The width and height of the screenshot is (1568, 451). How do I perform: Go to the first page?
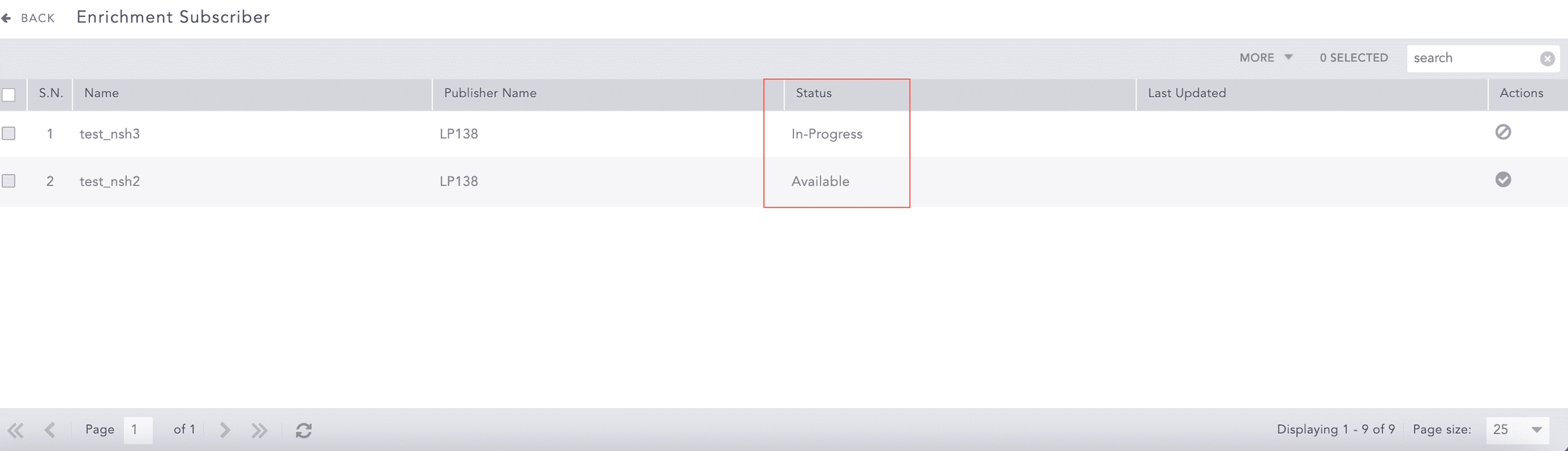[16, 430]
